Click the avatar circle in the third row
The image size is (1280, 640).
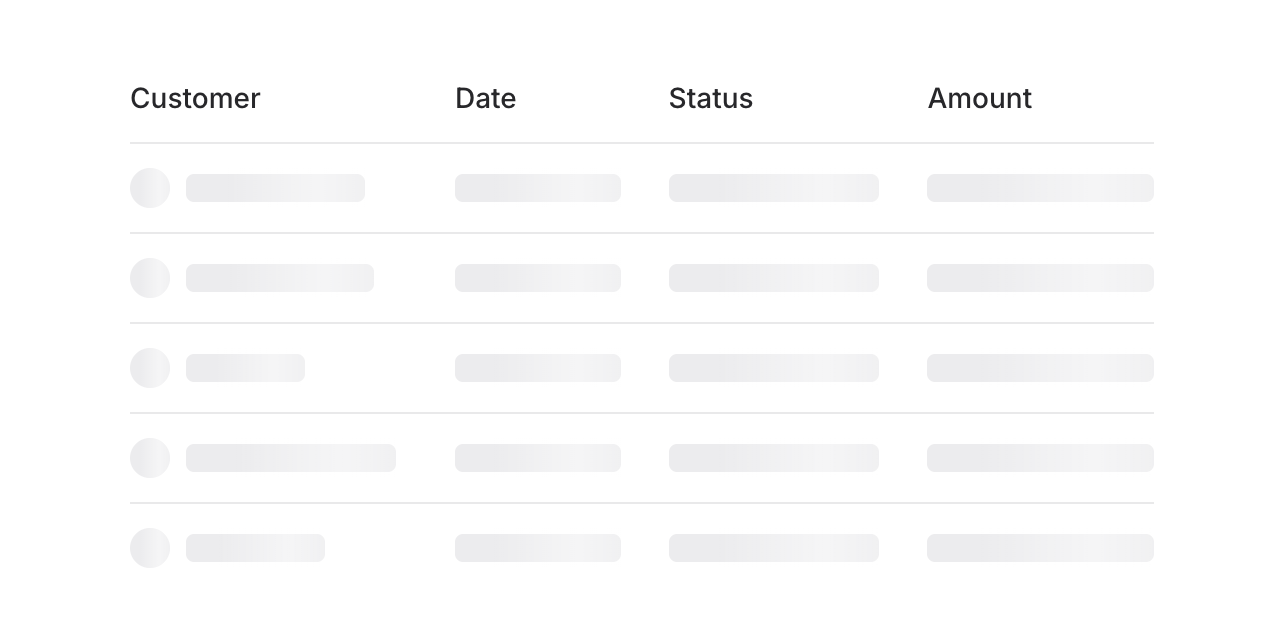(150, 368)
